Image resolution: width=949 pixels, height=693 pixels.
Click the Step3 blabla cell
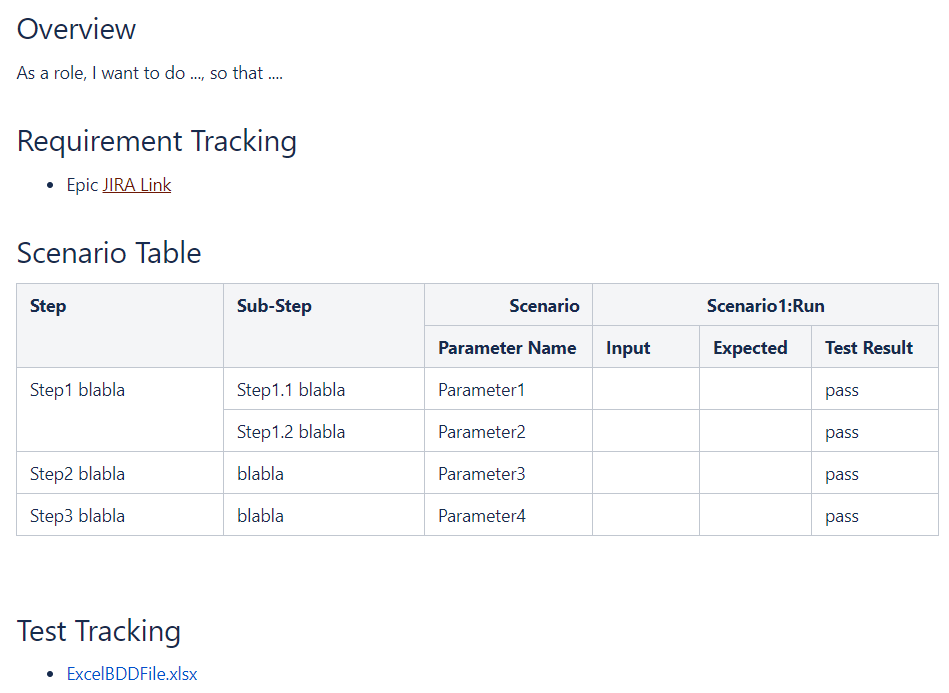click(x=78, y=516)
